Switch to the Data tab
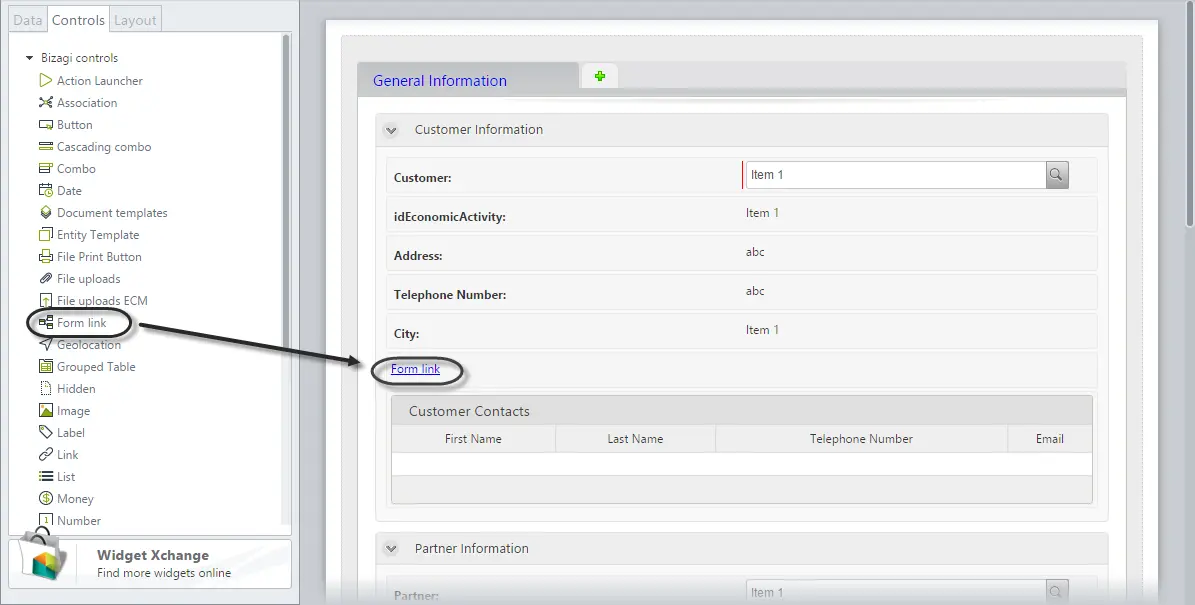The width and height of the screenshot is (1195, 605). point(27,21)
